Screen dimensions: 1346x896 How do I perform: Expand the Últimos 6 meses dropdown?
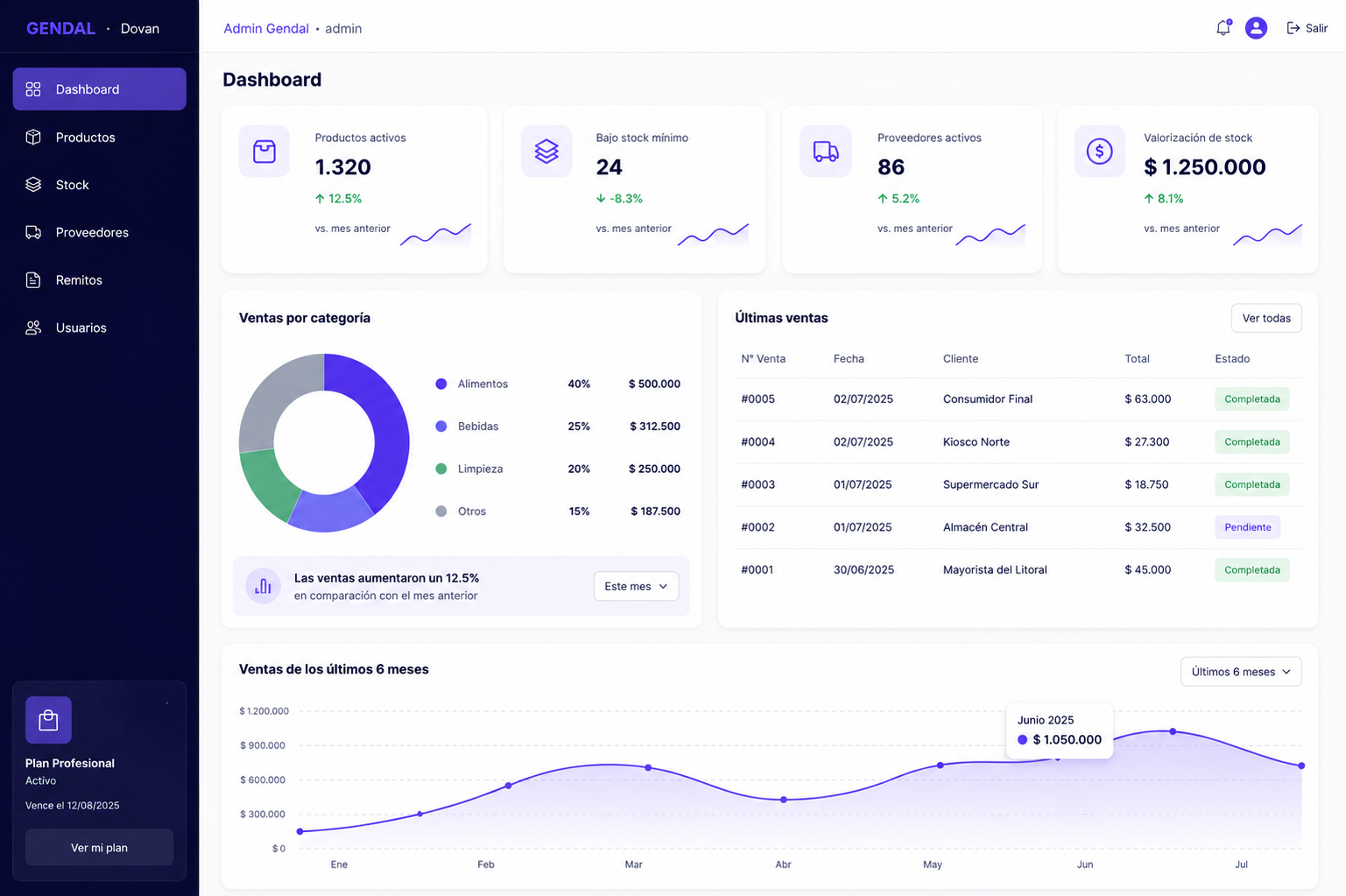click(x=1241, y=672)
